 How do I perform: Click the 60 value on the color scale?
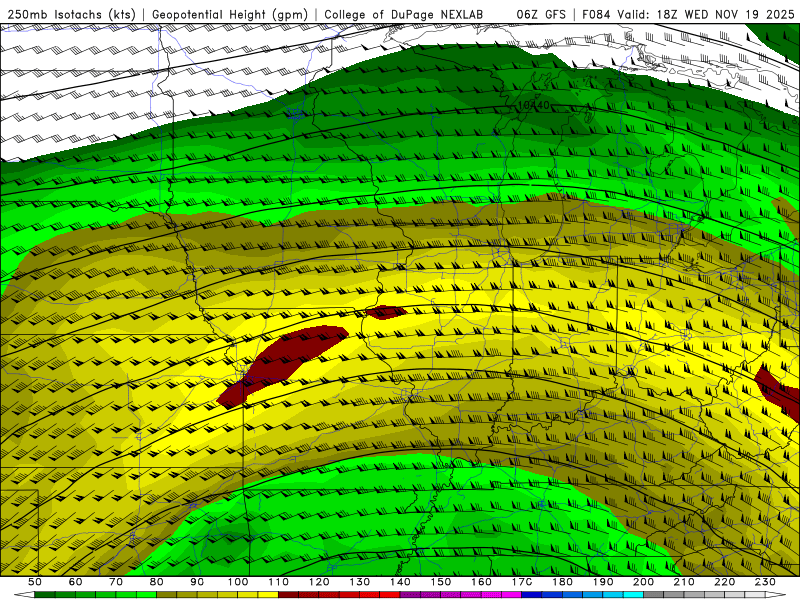point(75,582)
